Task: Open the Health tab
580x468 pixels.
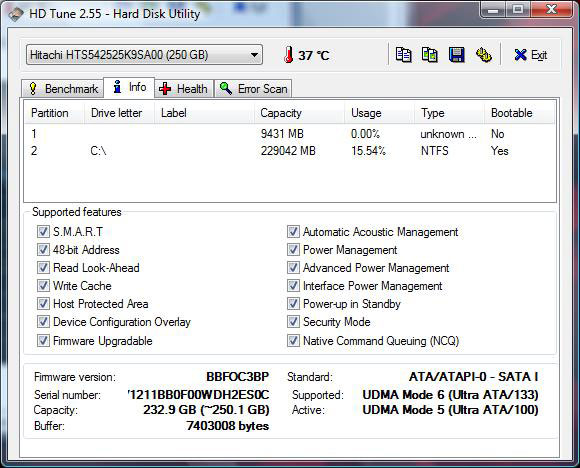Action: 184,89
